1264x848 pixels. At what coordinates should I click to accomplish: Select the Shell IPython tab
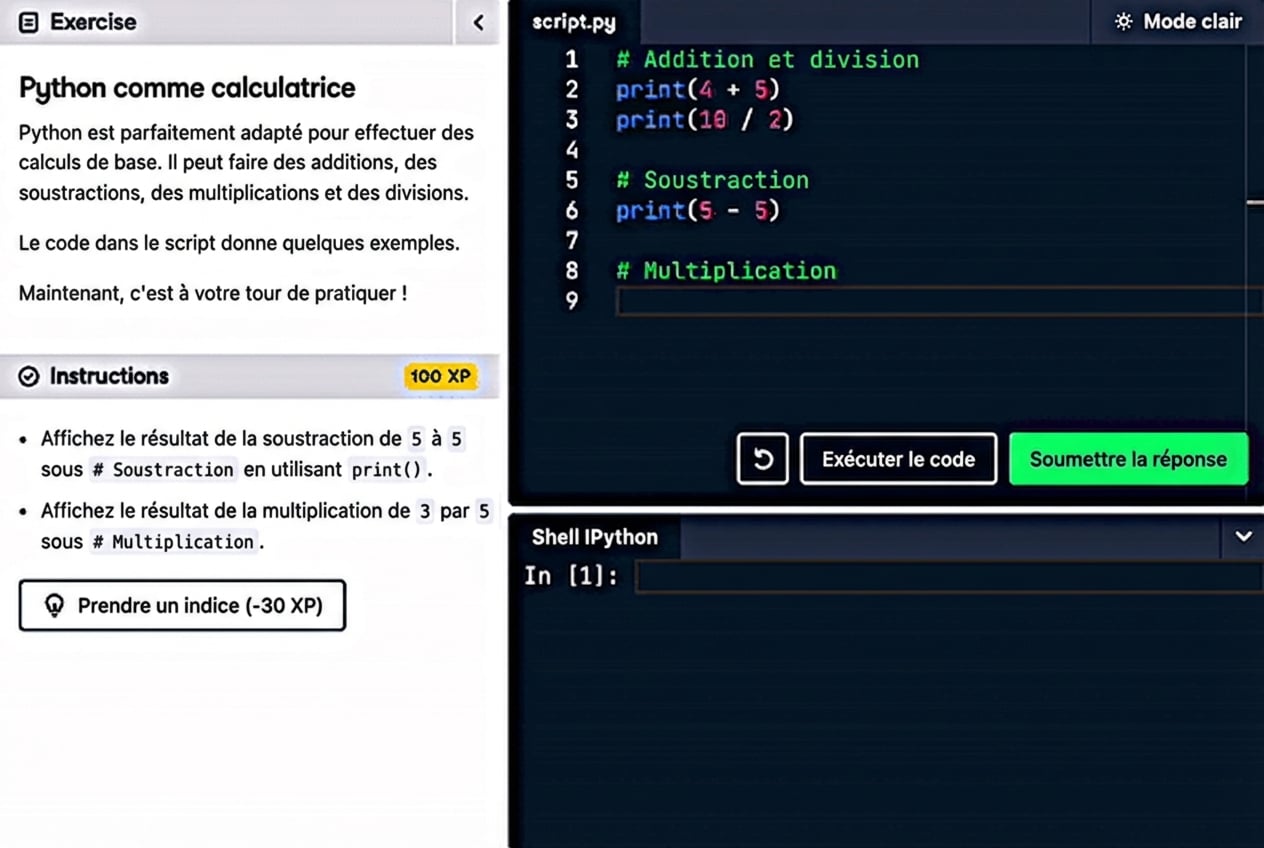[595, 537]
